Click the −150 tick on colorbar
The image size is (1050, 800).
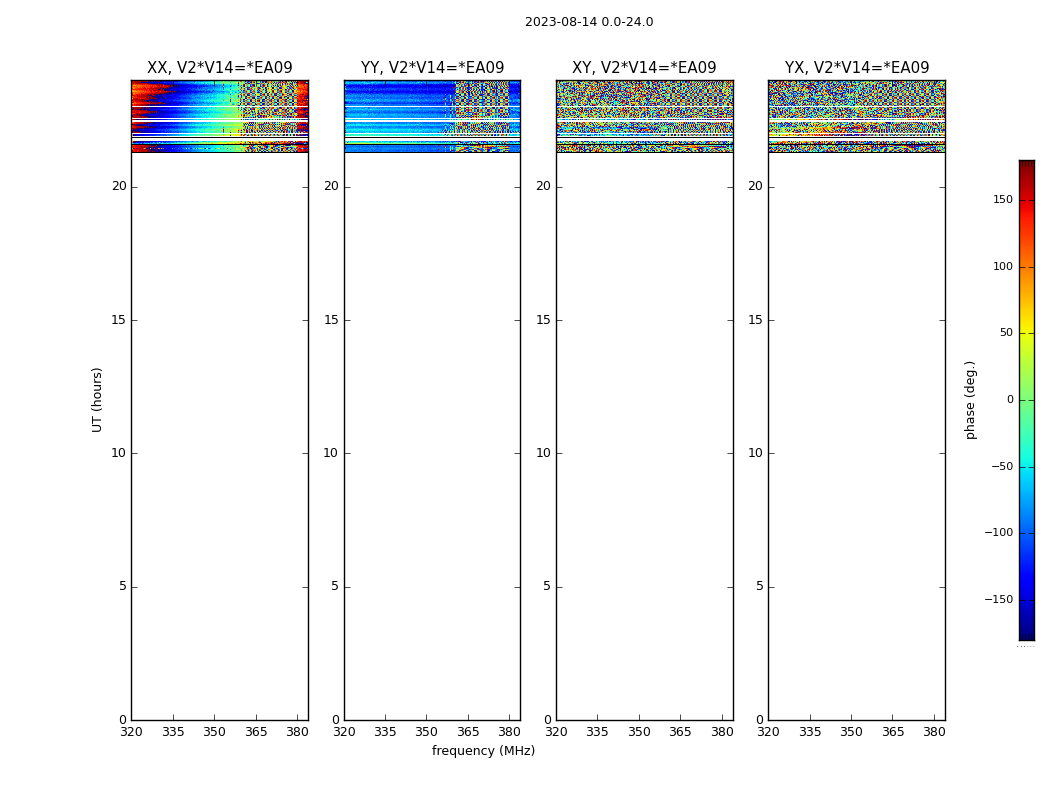(996, 600)
